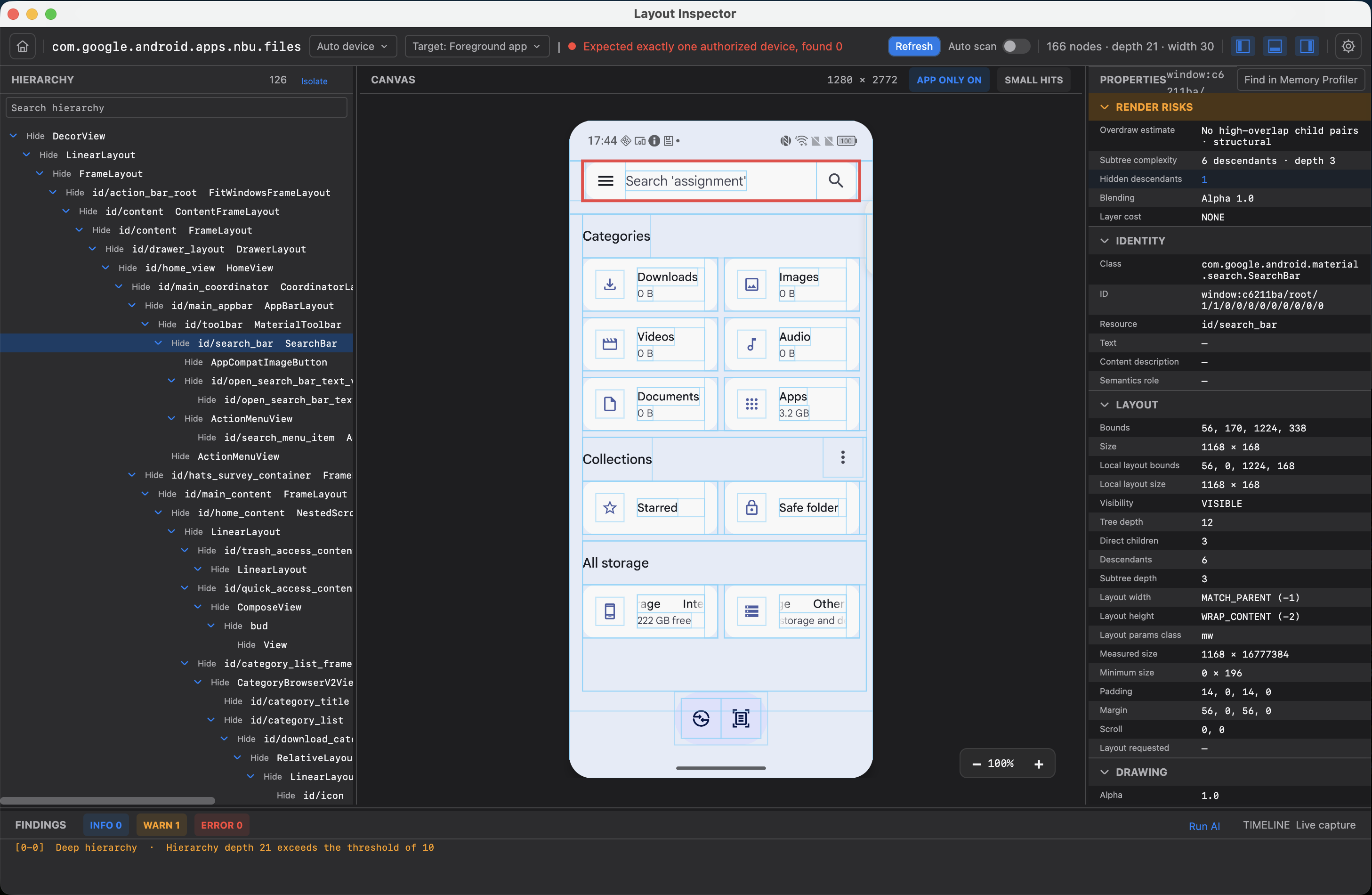
Task: Open the Auto device dropdown
Action: pyautogui.click(x=353, y=46)
